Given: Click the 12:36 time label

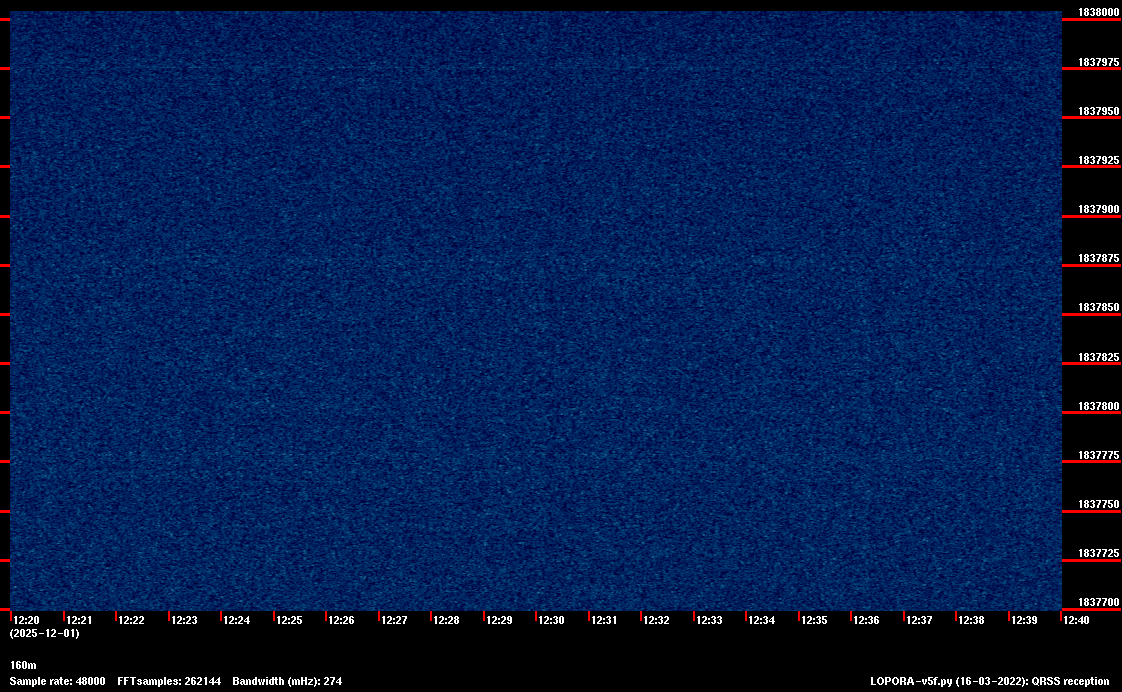Looking at the screenshot, I should (866, 620).
